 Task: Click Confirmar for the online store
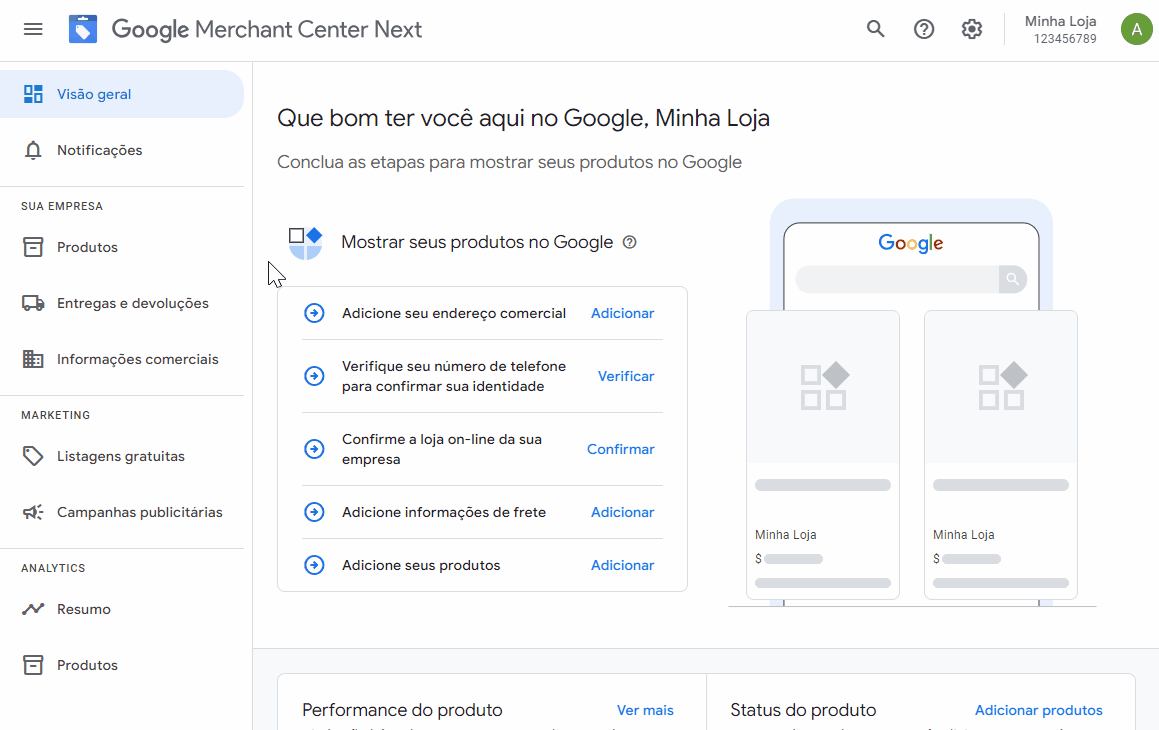(x=620, y=449)
